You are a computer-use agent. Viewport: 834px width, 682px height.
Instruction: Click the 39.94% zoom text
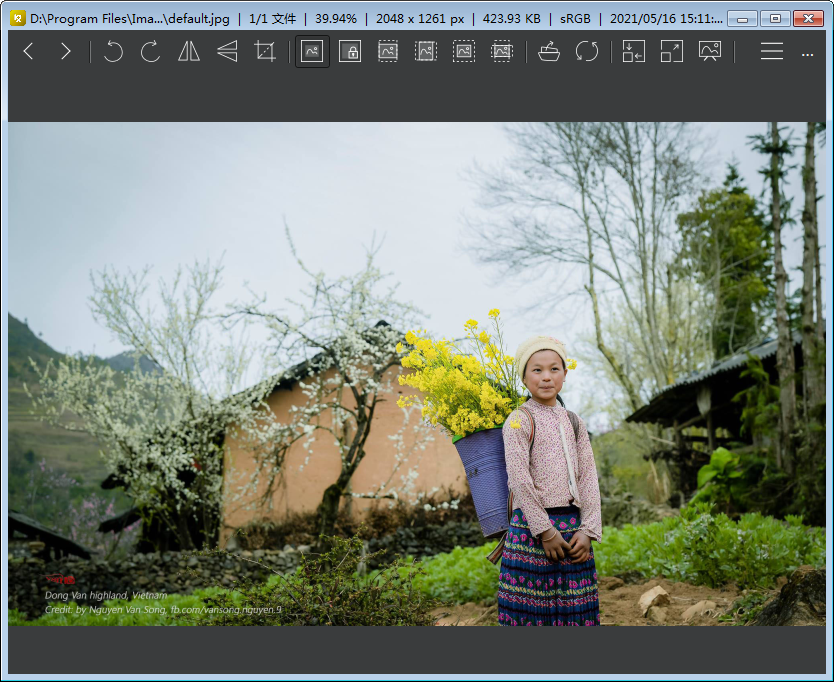pyautogui.click(x=336, y=19)
